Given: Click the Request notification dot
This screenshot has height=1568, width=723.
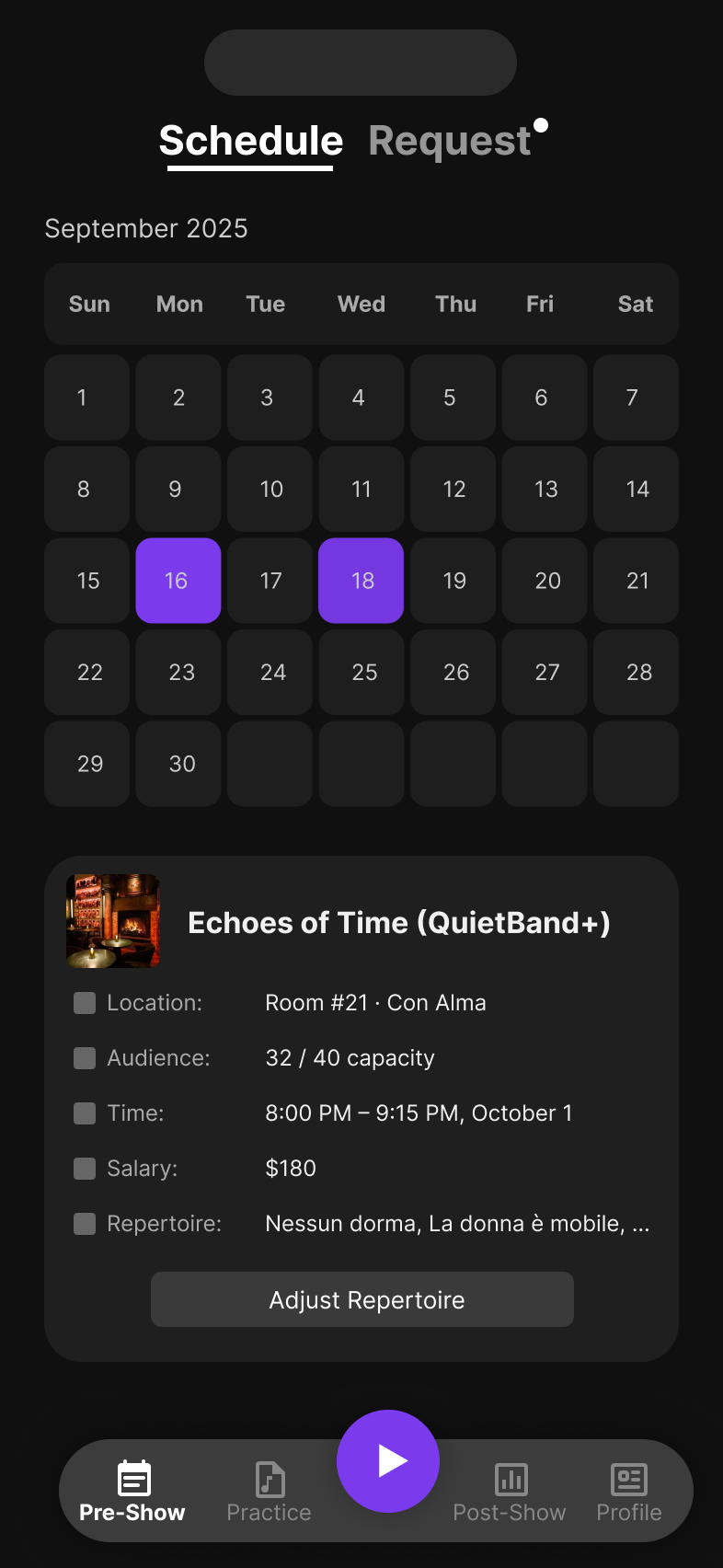Looking at the screenshot, I should pyautogui.click(x=541, y=125).
